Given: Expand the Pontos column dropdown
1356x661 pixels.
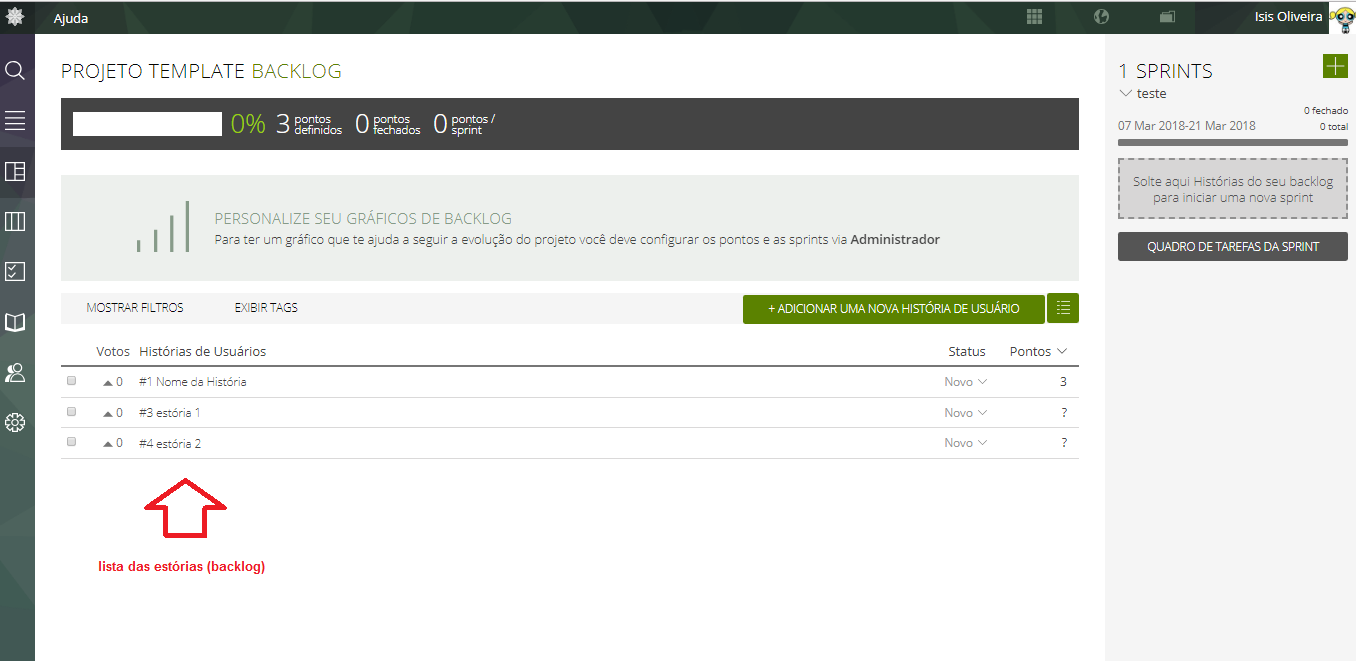Looking at the screenshot, I should [1061, 351].
